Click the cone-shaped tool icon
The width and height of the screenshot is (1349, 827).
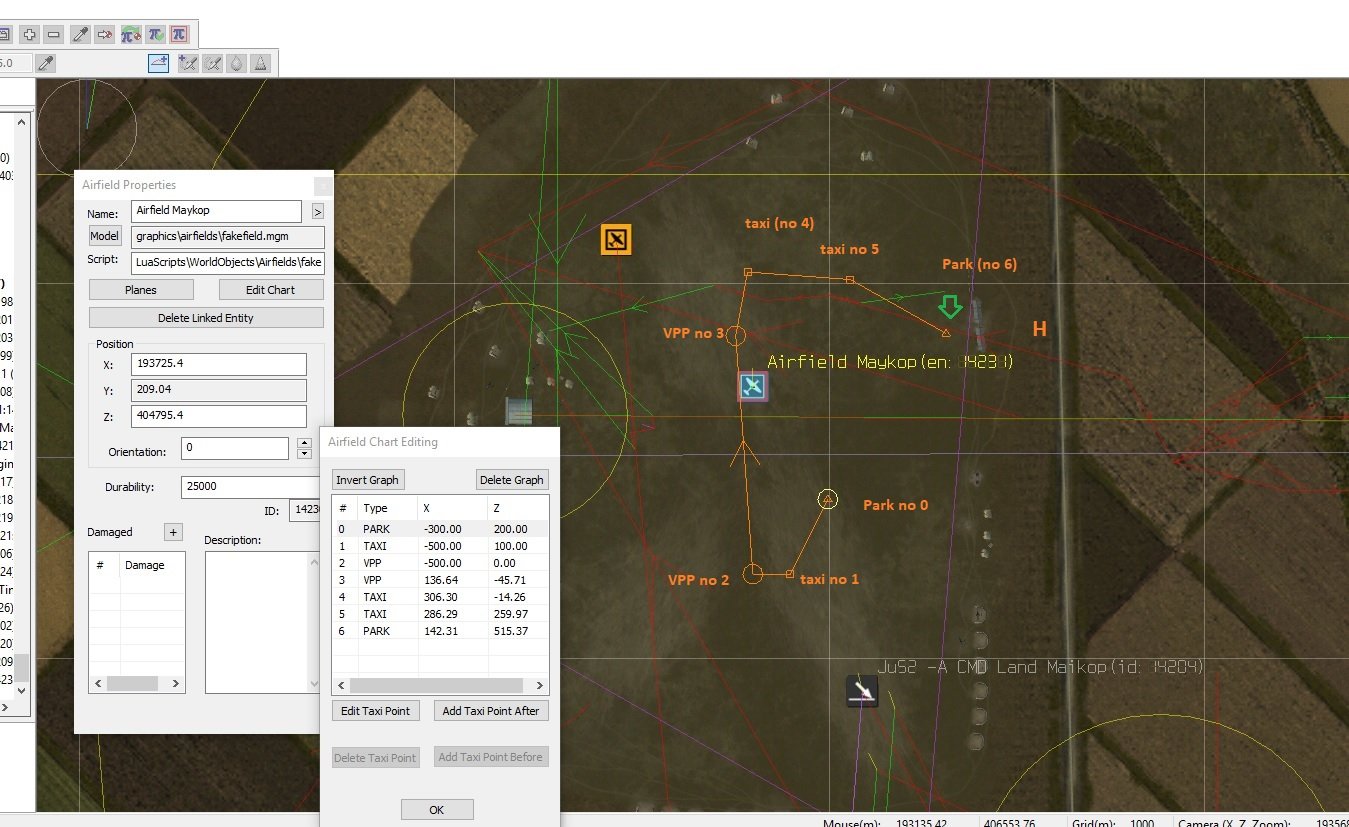(x=259, y=63)
